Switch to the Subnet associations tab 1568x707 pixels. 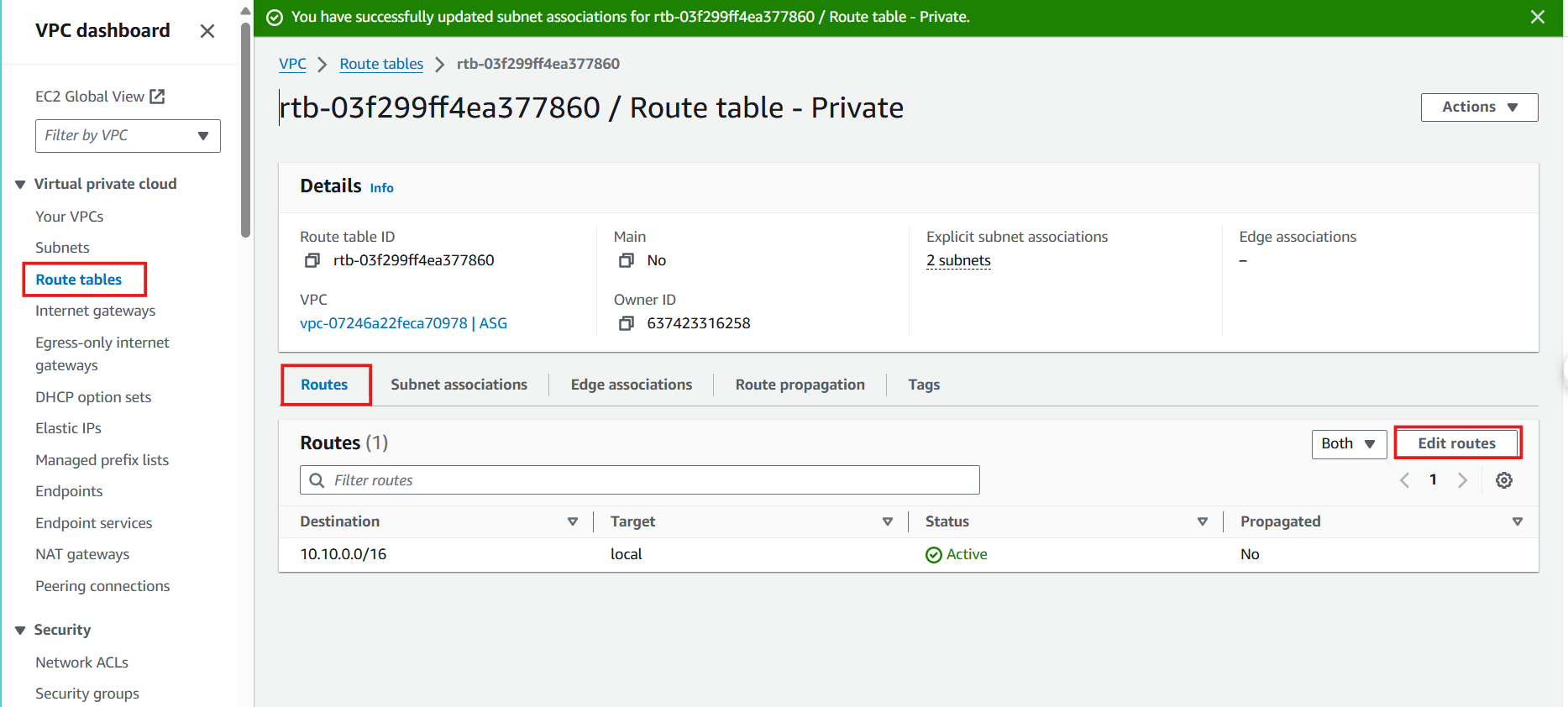[459, 385]
